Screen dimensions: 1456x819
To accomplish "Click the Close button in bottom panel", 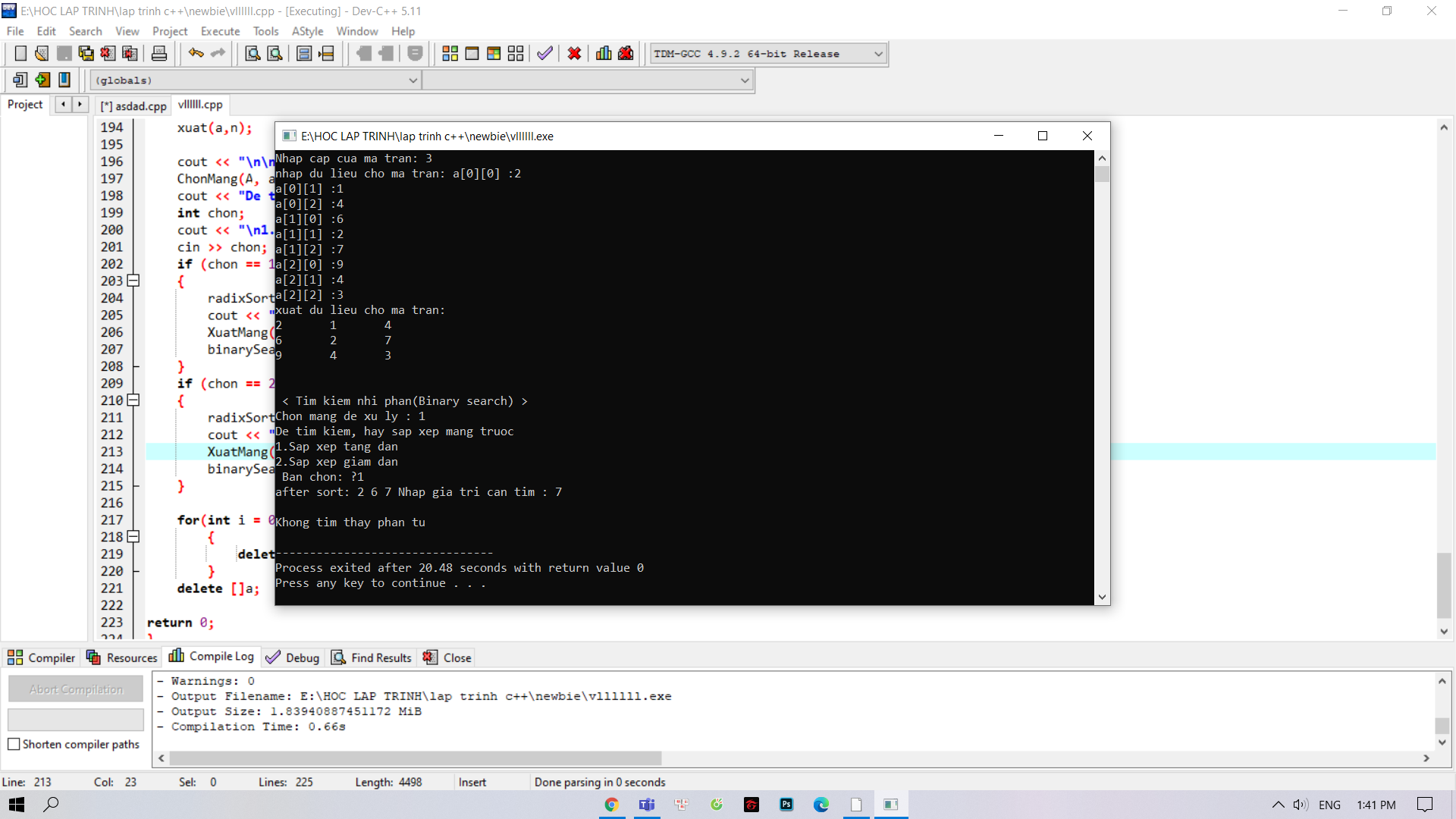I will point(448,657).
